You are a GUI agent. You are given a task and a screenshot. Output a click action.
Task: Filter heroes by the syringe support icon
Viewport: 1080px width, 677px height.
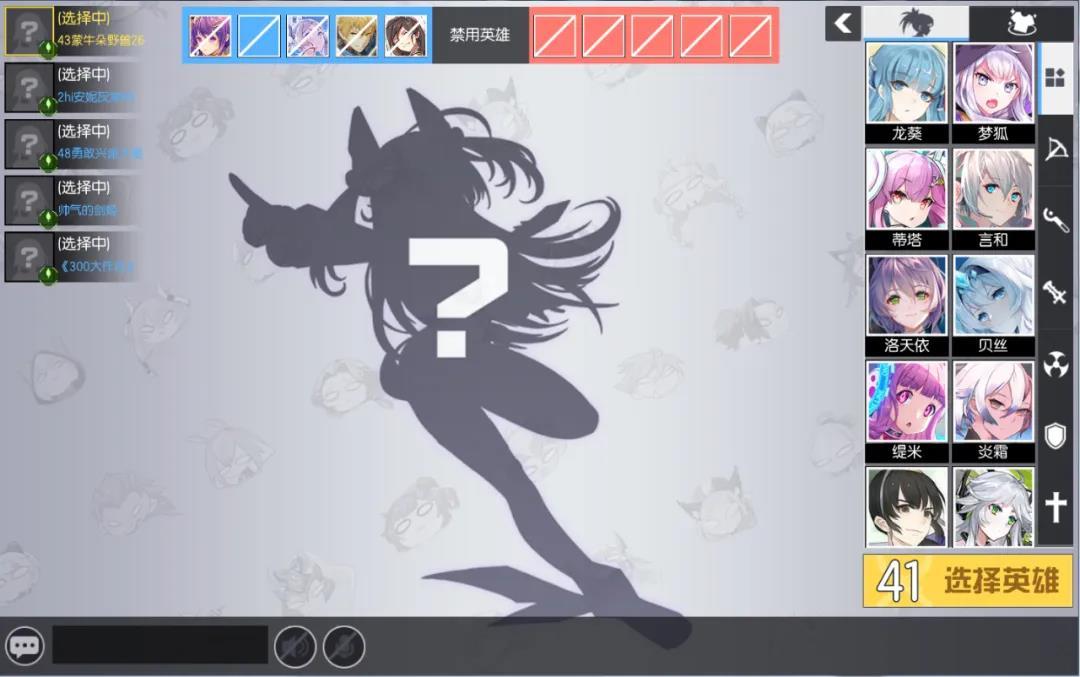1056,292
